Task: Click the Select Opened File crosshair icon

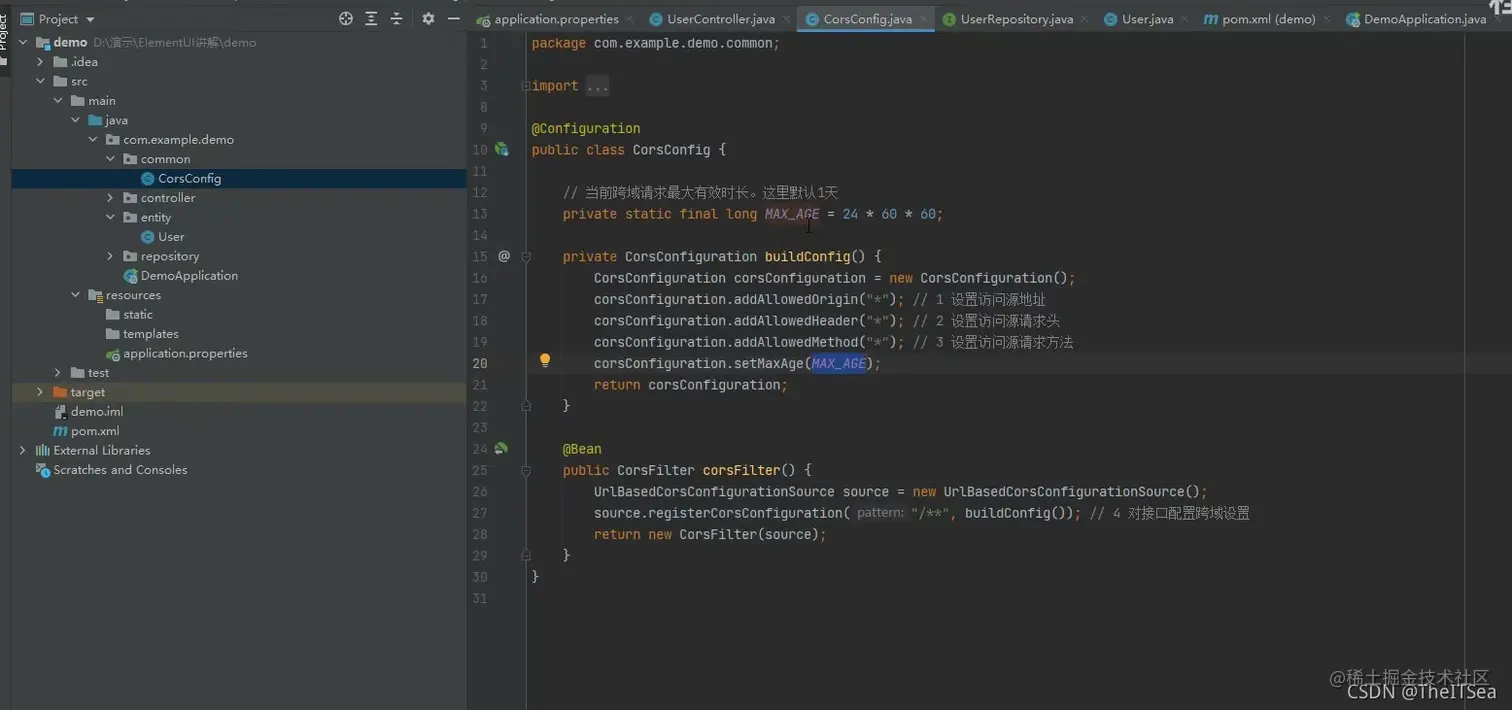Action: pyautogui.click(x=346, y=18)
